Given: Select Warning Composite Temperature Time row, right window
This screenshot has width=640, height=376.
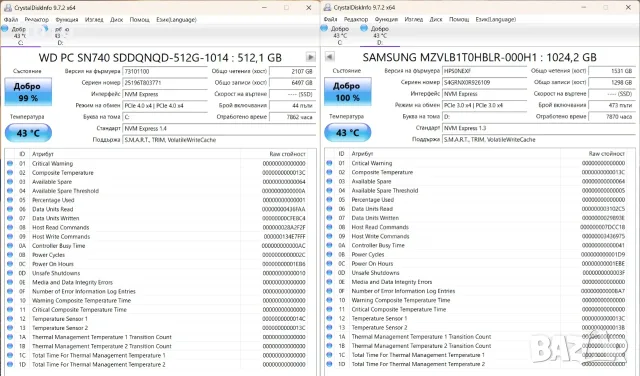Looking at the screenshot, I should [x=479, y=300].
